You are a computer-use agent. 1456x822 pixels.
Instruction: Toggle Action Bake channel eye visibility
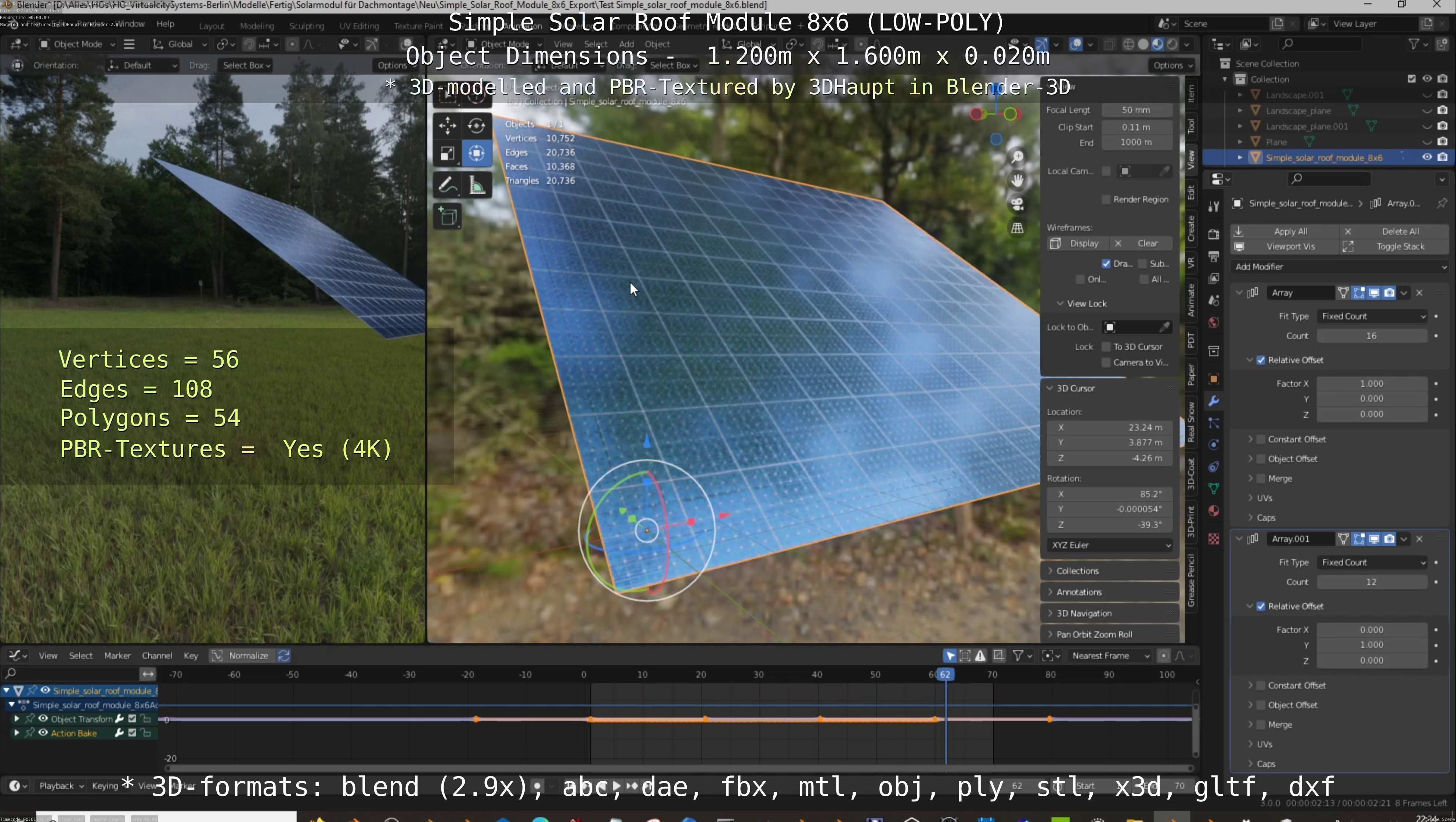43,733
